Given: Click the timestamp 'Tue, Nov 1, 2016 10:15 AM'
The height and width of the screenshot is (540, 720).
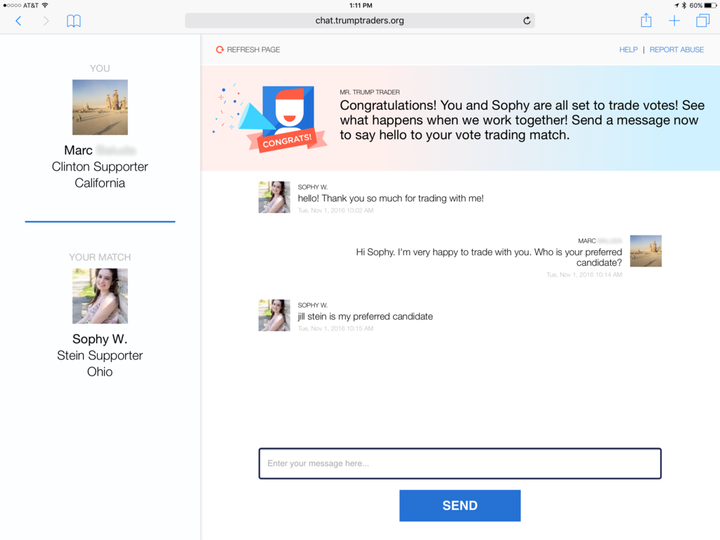Looking at the screenshot, I should coord(335,328).
